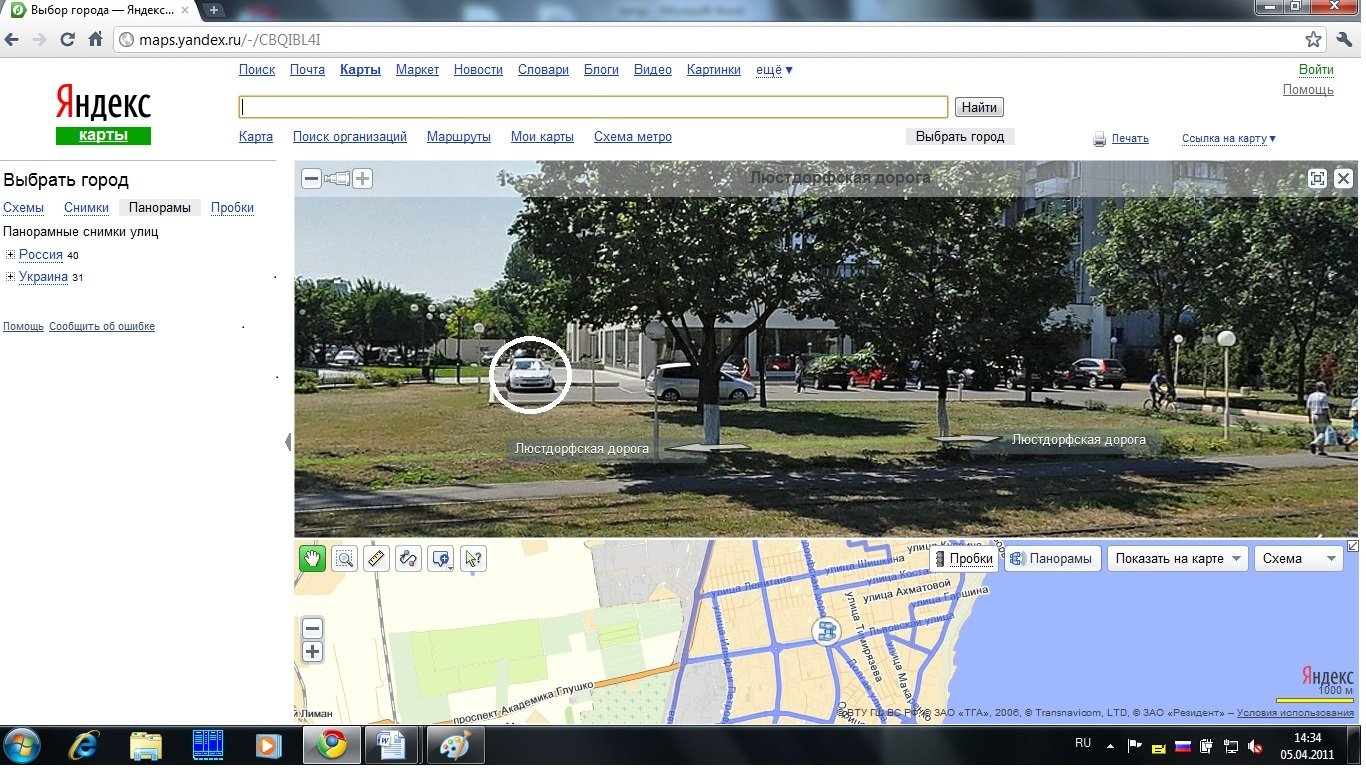Image resolution: width=1366 pixels, height=768 pixels.
Task: Click the Печать print link
Action: (1130, 139)
